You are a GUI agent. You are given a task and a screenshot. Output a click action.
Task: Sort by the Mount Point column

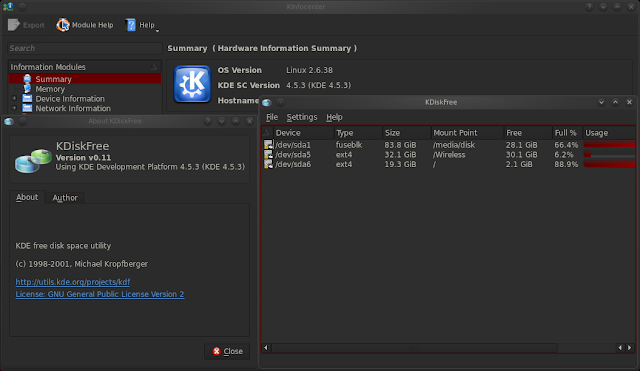coord(467,133)
